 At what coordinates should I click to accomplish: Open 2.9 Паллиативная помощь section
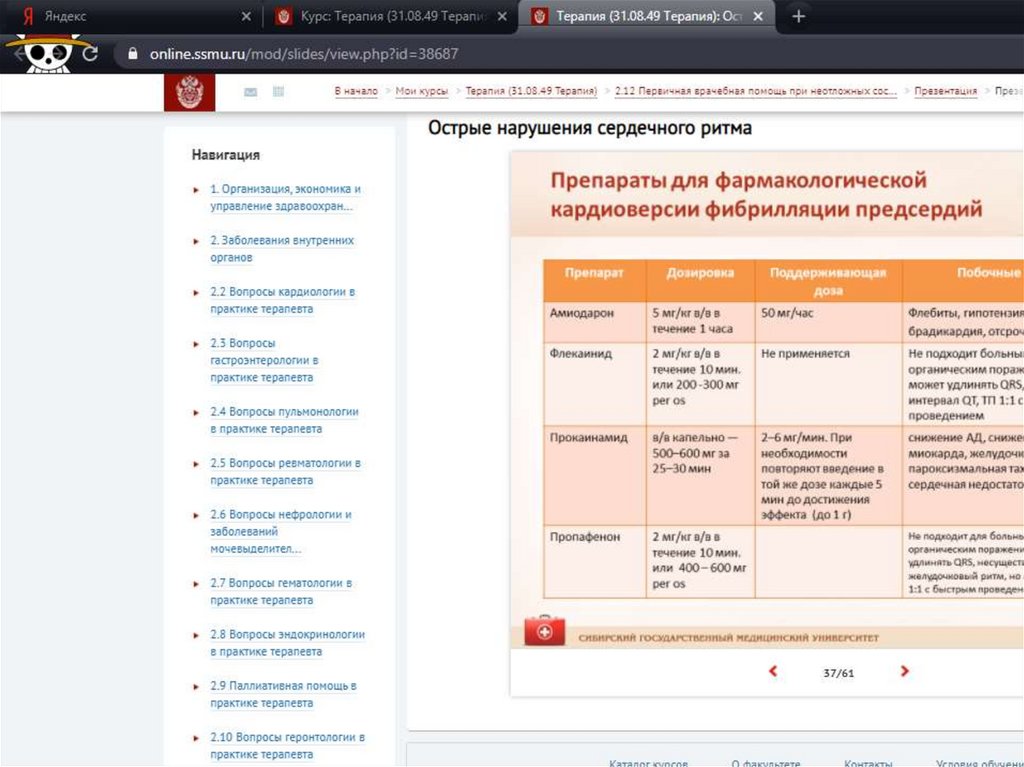[283, 694]
